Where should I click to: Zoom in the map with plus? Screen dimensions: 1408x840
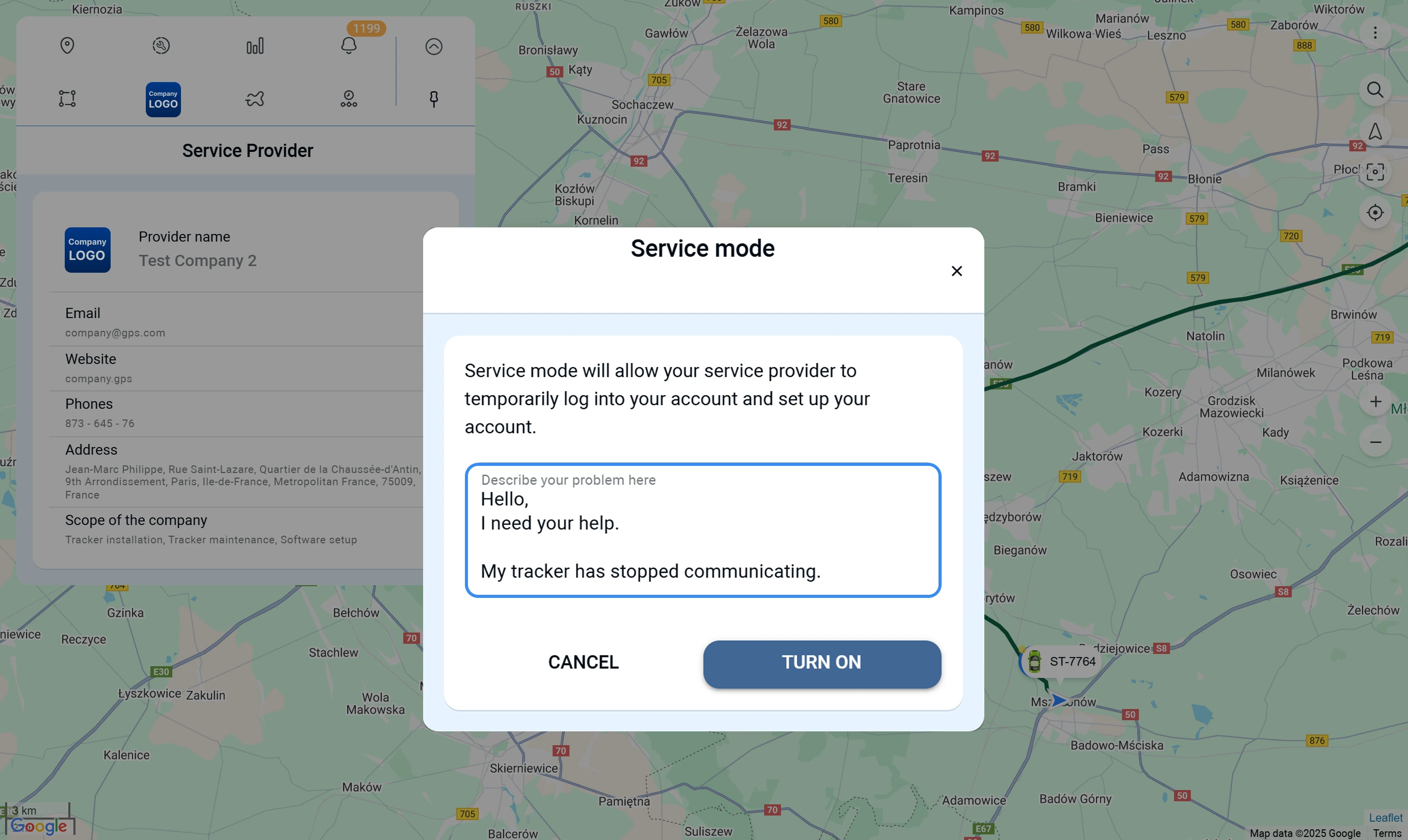1374,402
